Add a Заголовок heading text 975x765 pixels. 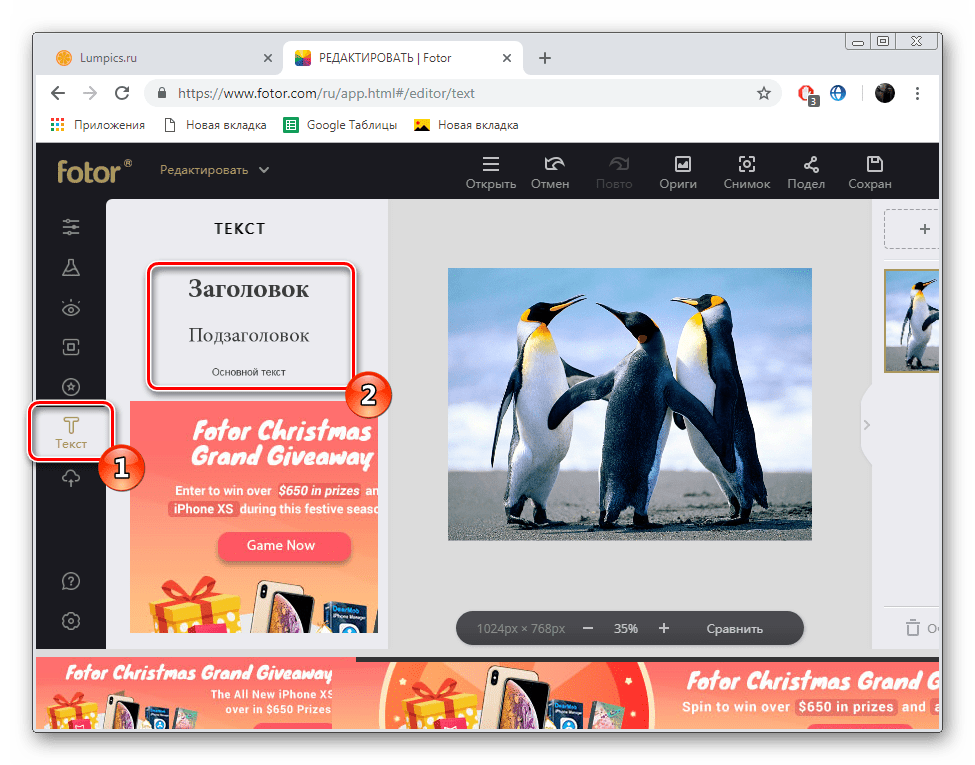tap(249, 290)
